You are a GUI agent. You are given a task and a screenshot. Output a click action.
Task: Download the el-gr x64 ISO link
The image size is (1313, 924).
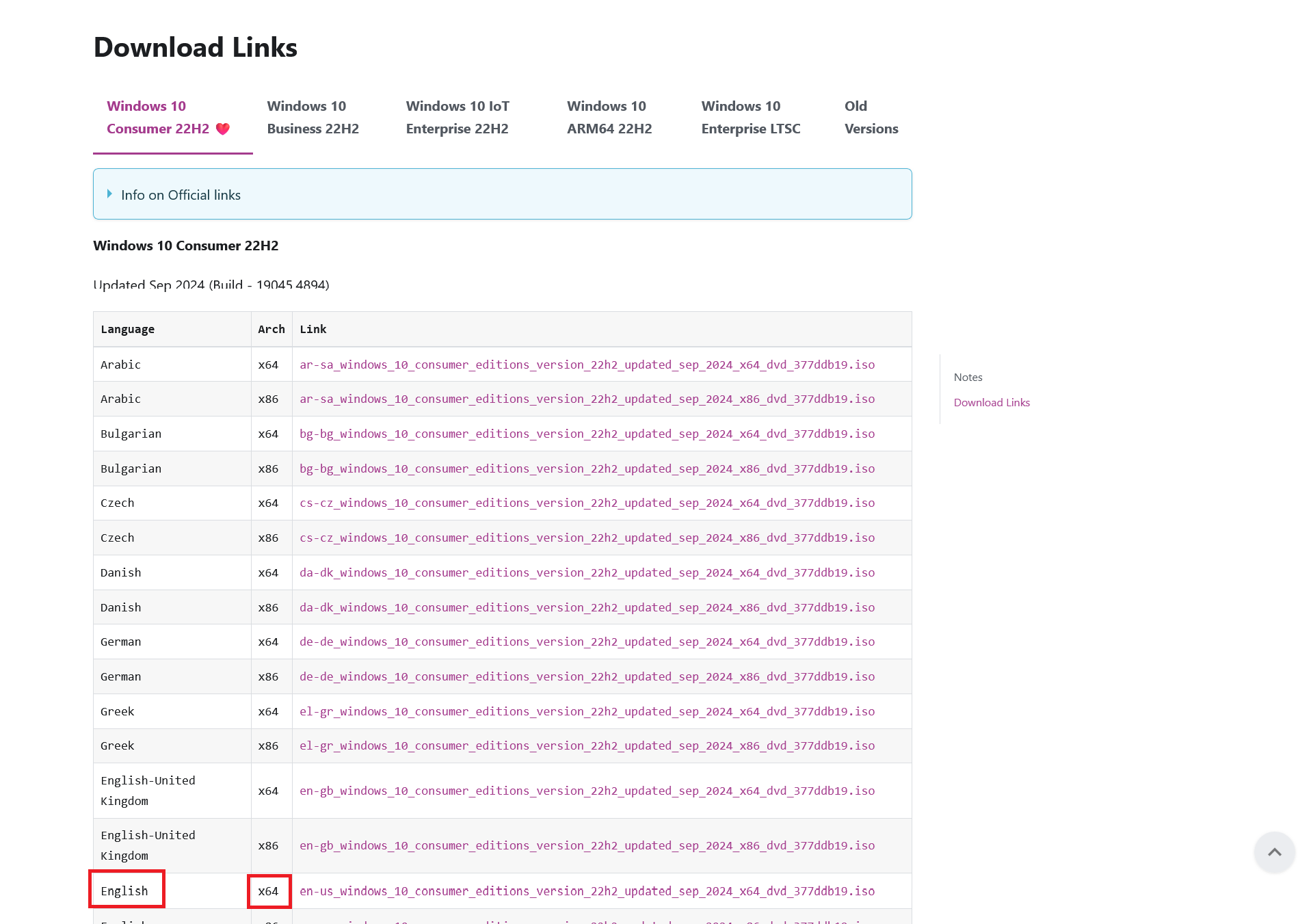(587, 711)
